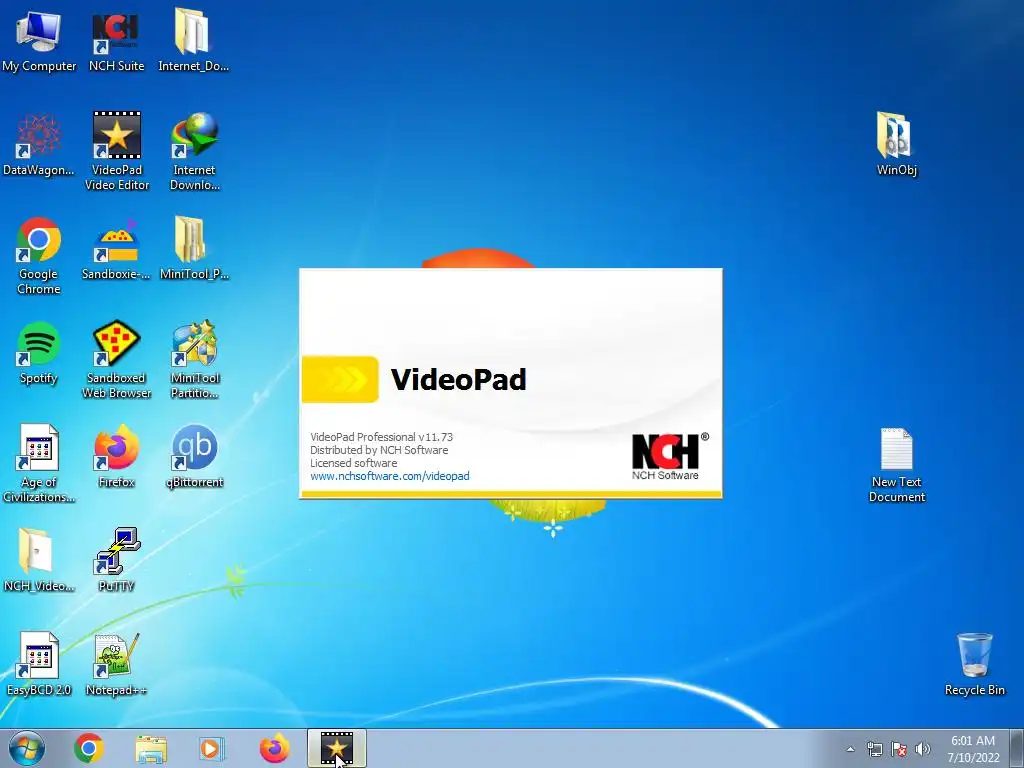Viewport: 1024px width, 768px height.
Task: Open Firefox from the taskbar
Action: (x=274, y=748)
